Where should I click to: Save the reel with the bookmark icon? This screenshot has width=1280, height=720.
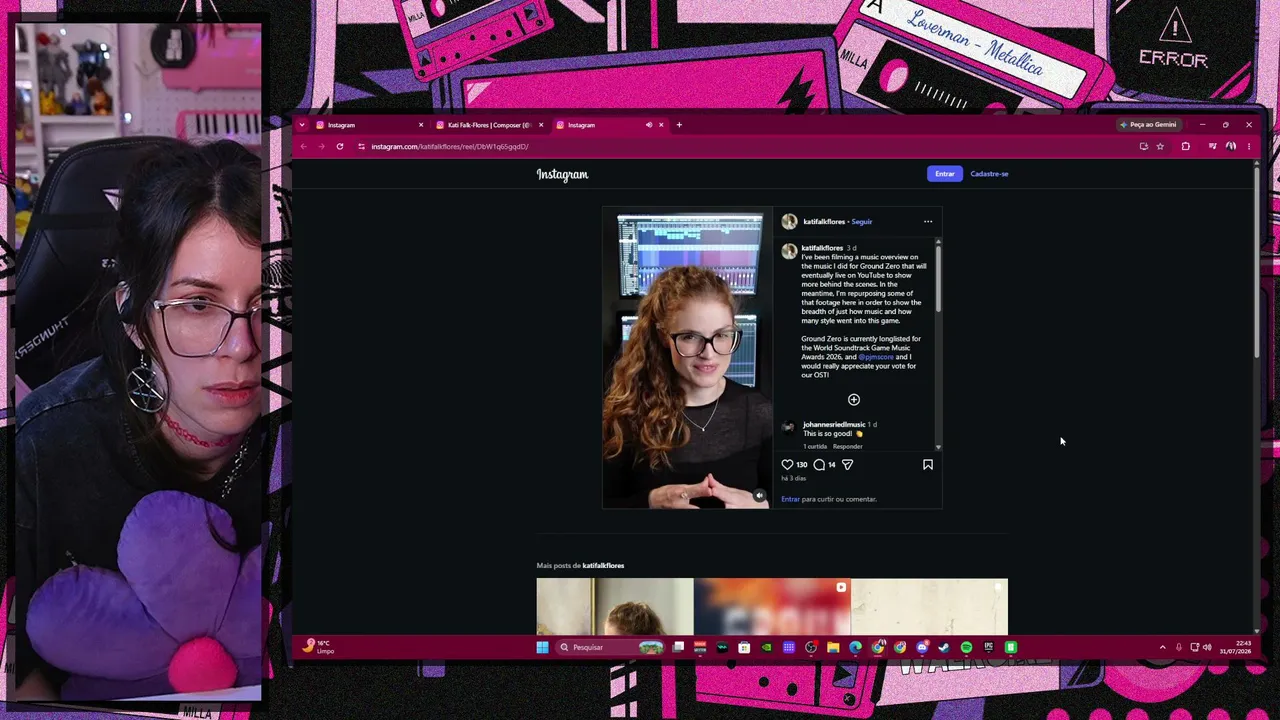928,464
